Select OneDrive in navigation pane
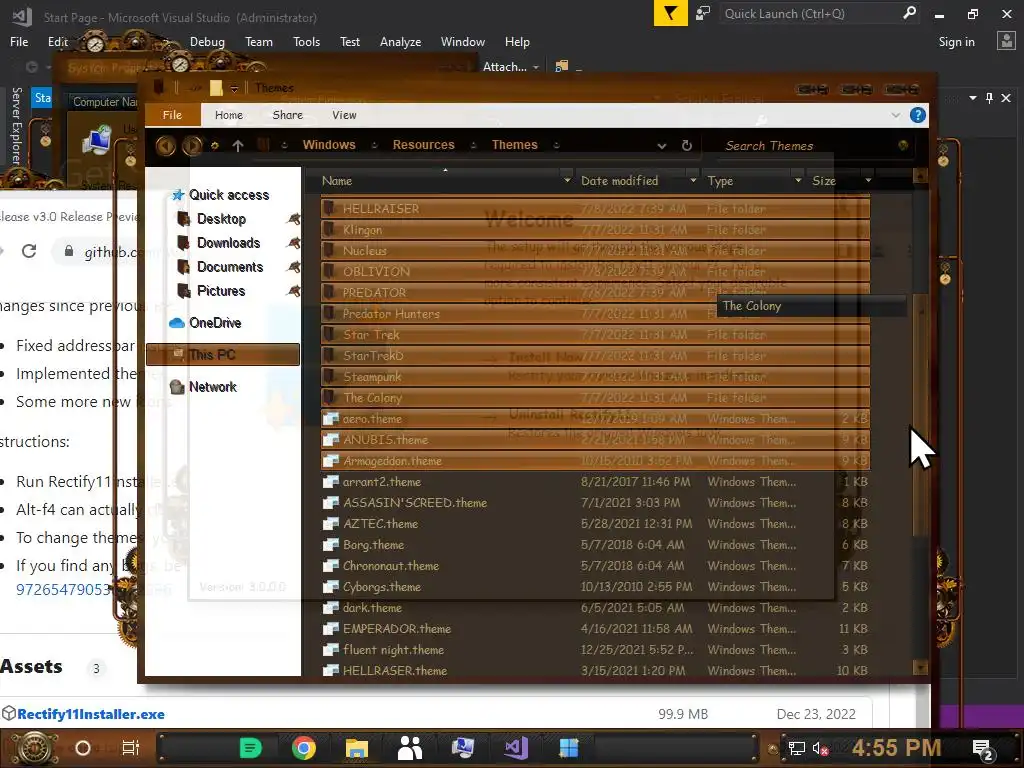1024x768 pixels. click(214, 323)
